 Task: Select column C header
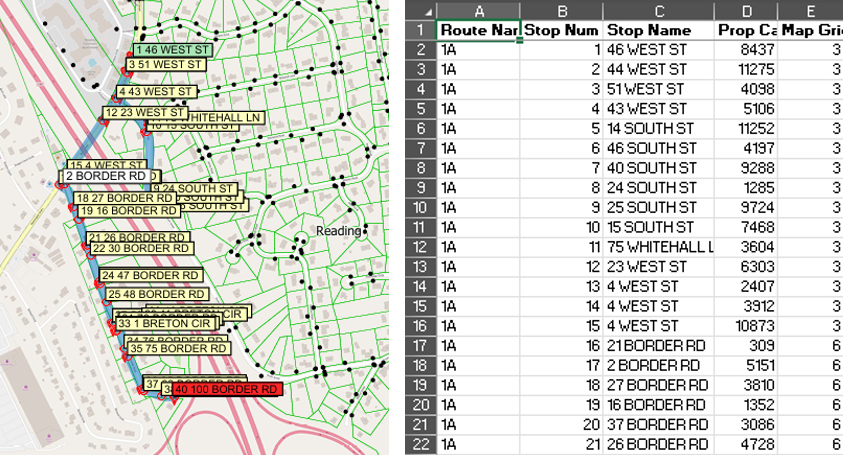pos(658,10)
